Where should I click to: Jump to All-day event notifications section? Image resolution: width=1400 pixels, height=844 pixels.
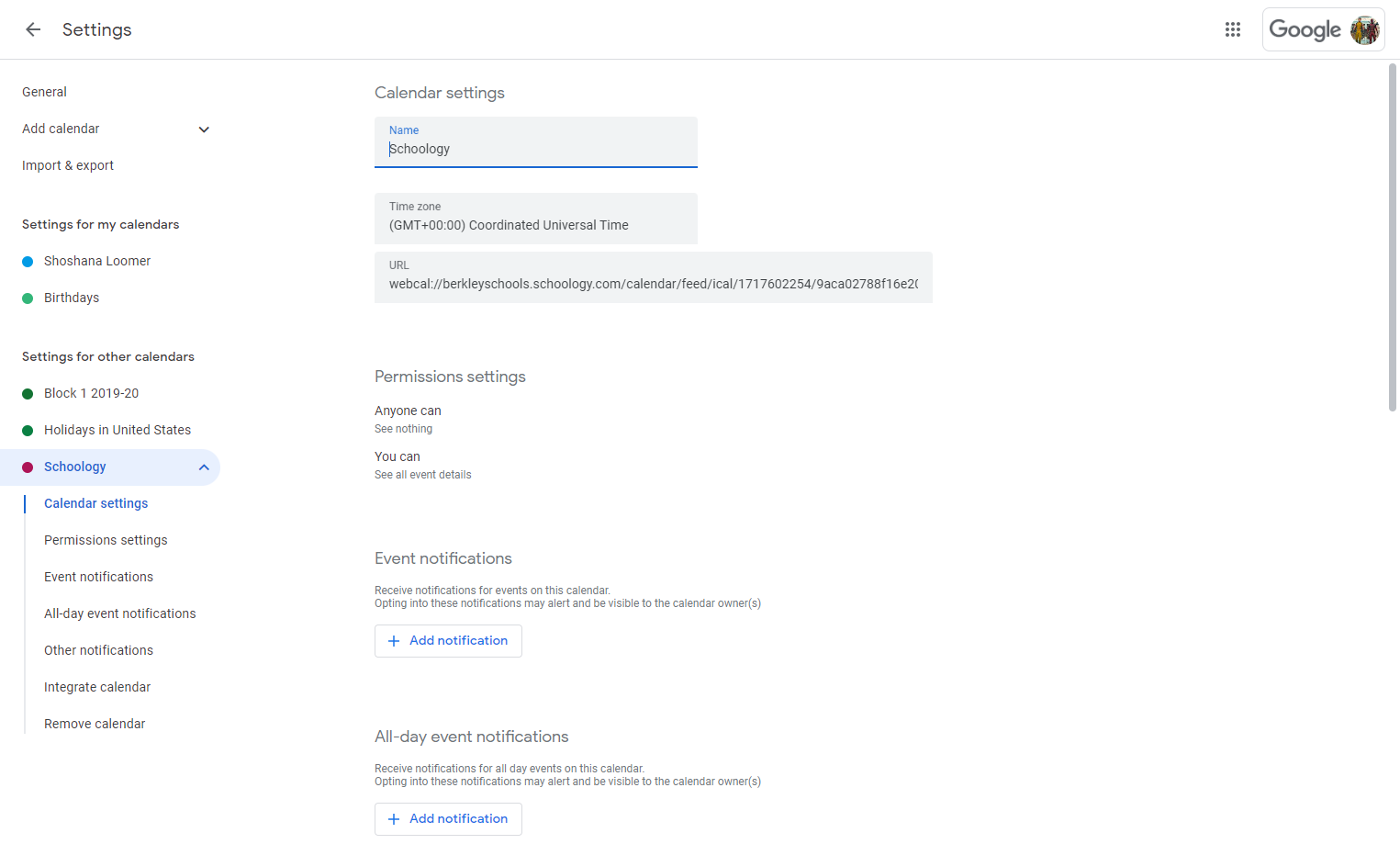click(x=119, y=613)
